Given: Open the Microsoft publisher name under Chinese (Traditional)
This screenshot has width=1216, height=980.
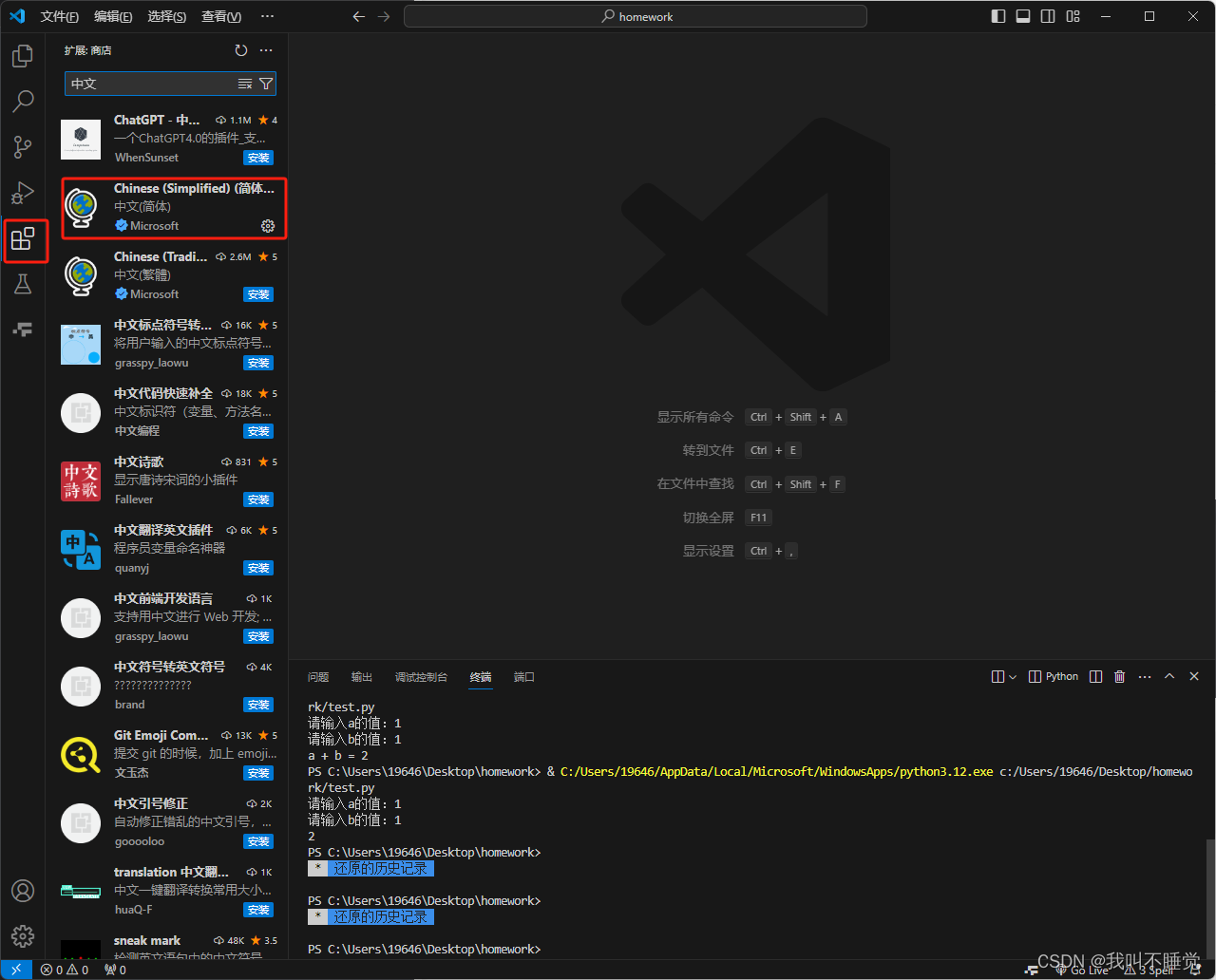Looking at the screenshot, I should [x=154, y=294].
